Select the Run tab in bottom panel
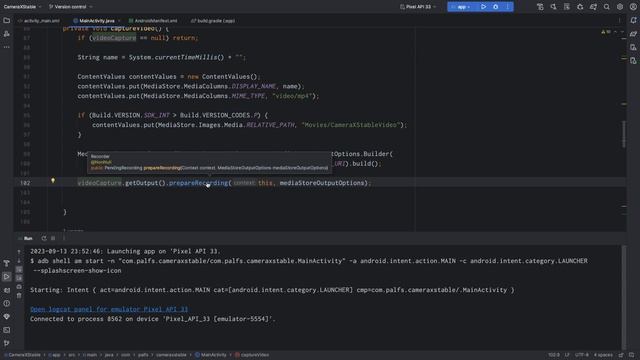 point(28,238)
